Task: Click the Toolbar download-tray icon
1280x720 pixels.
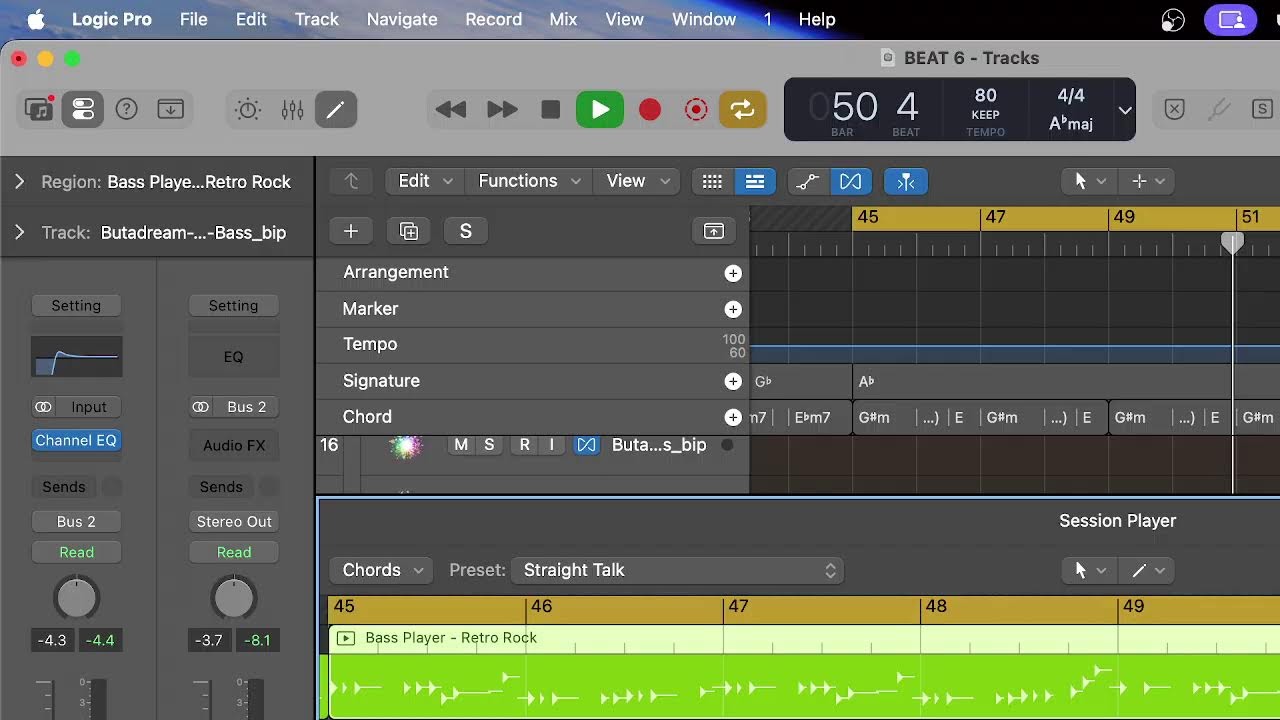Action: (x=170, y=109)
